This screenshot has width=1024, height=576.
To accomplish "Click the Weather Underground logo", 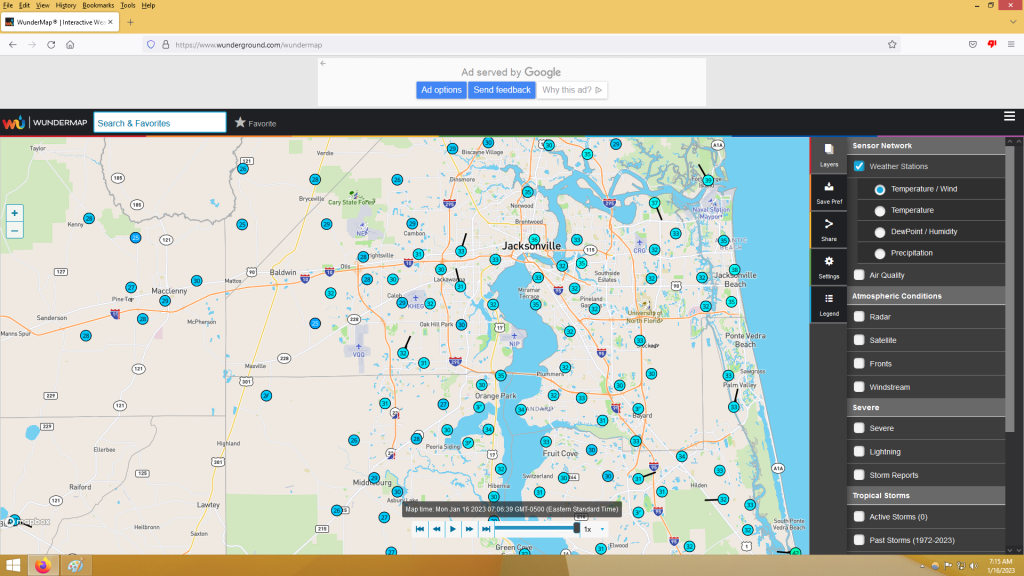I will click(13, 123).
